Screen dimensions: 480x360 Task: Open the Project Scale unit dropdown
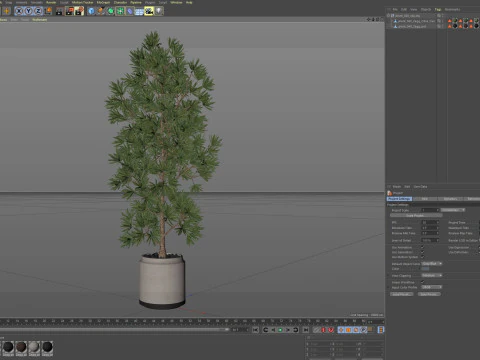453,210
